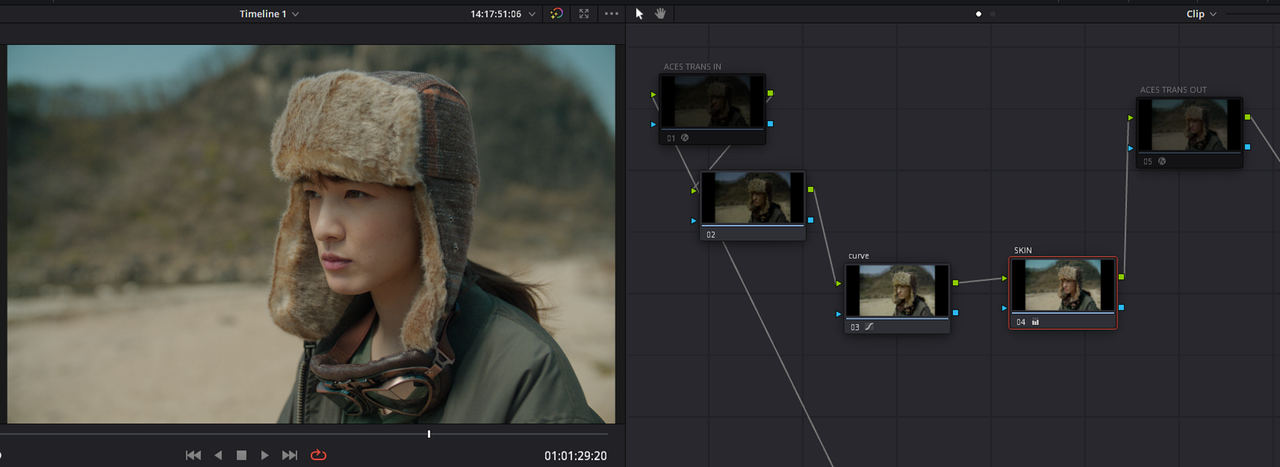Click blue key input of SKIN node

point(1005,308)
